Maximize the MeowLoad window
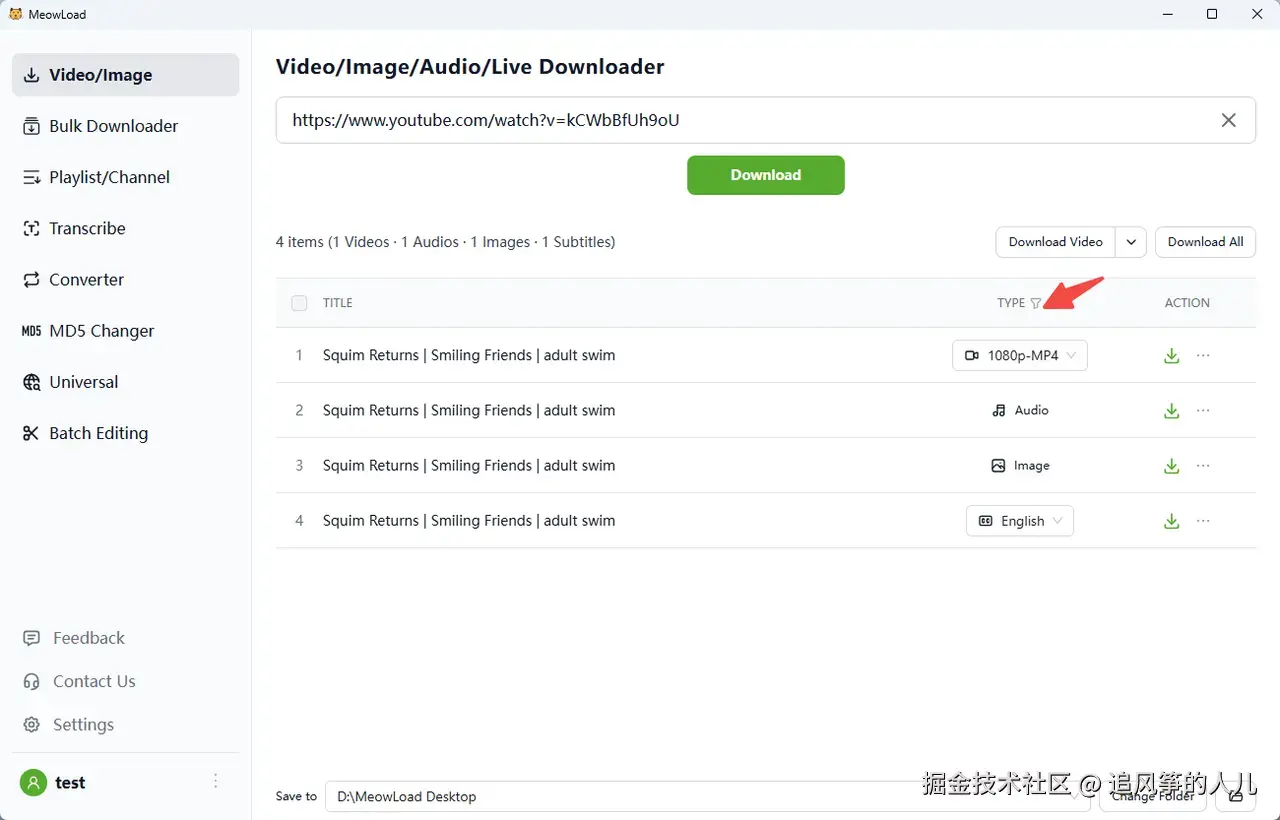The width and height of the screenshot is (1280, 820). [1212, 14]
